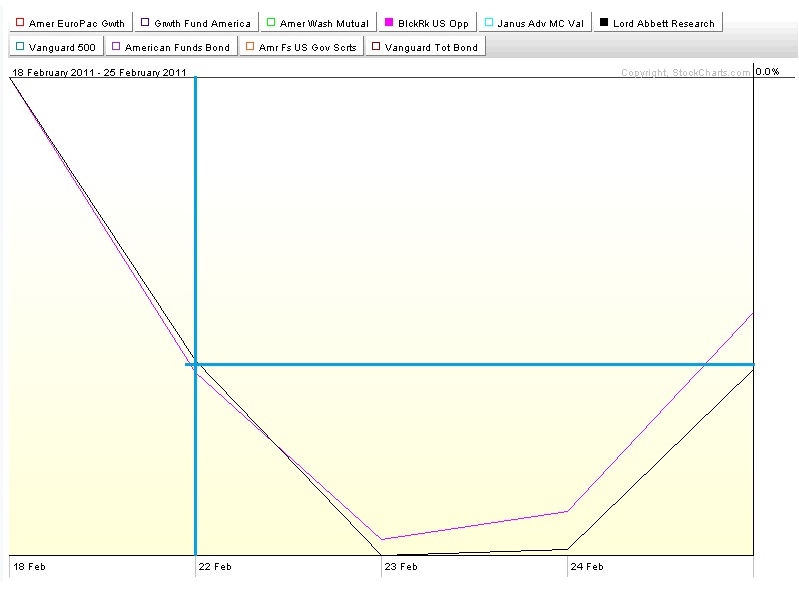Click the 18 Feb axis label

click(x=29, y=566)
